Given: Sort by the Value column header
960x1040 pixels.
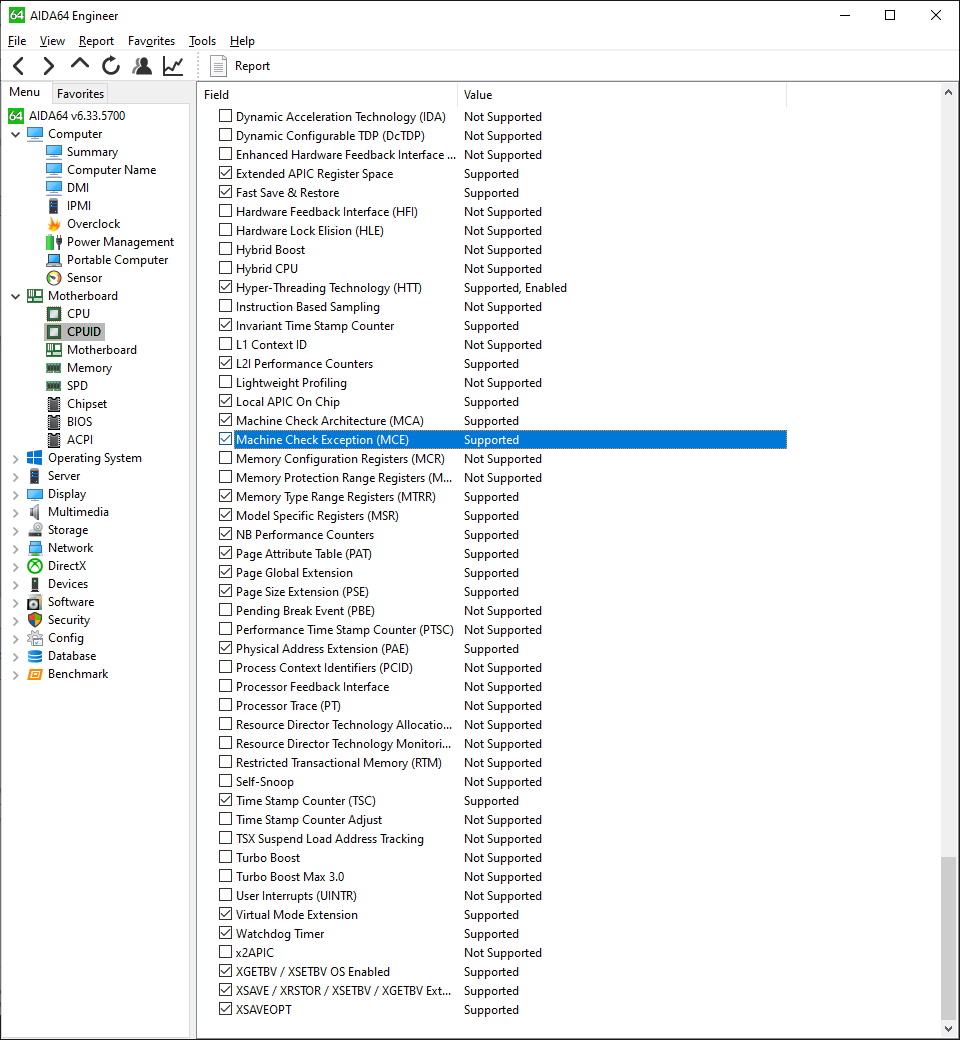Looking at the screenshot, I should (622, 95).
